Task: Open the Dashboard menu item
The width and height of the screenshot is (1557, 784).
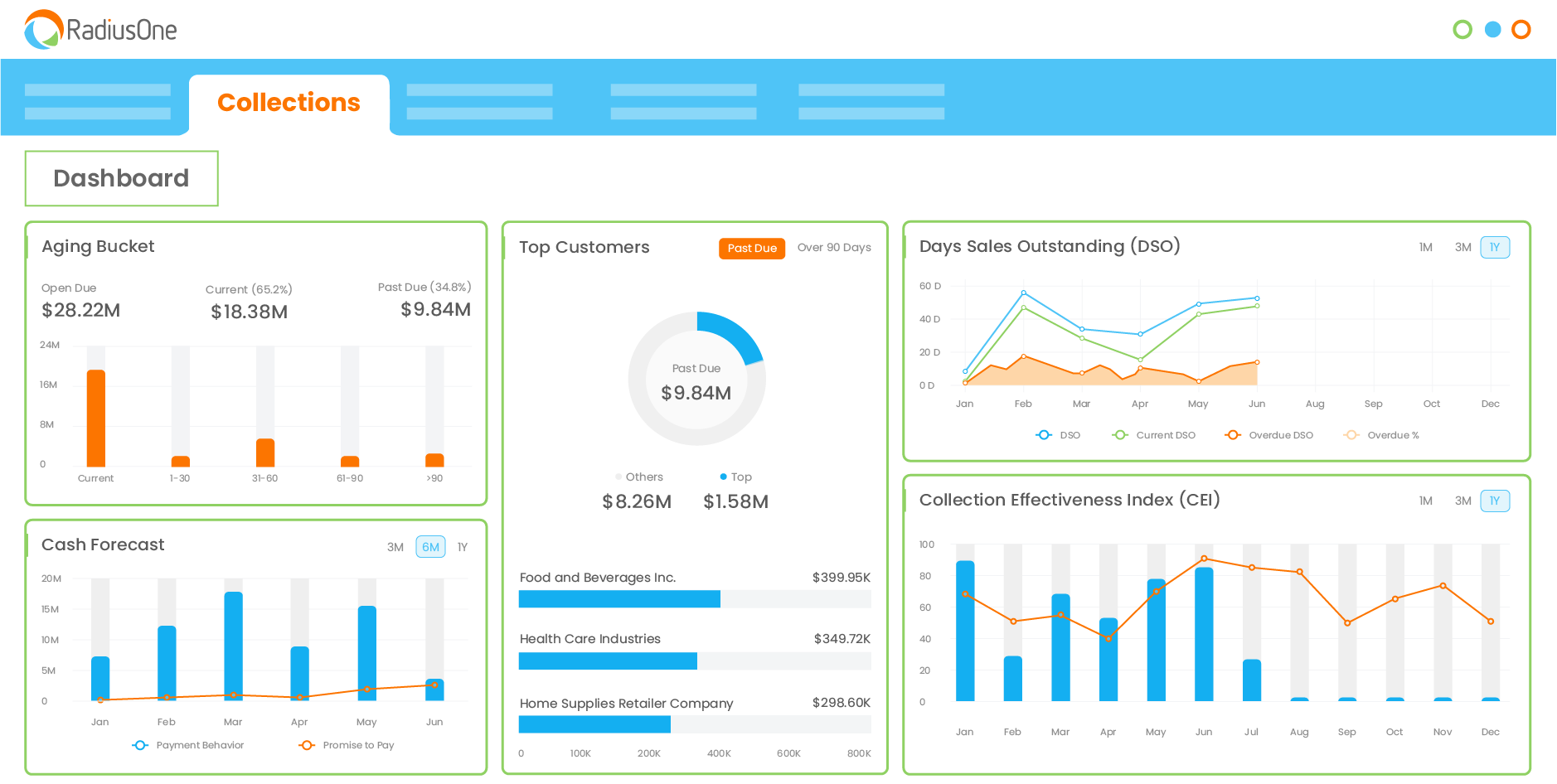Action: 121,178
